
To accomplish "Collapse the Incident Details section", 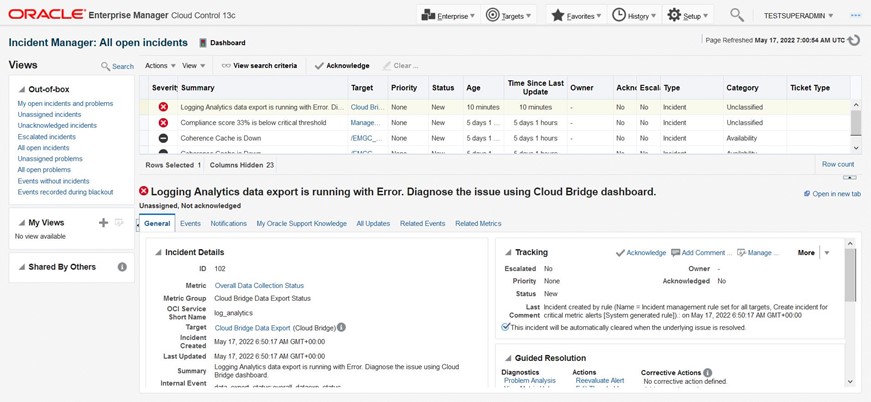I will pos(158,253).
